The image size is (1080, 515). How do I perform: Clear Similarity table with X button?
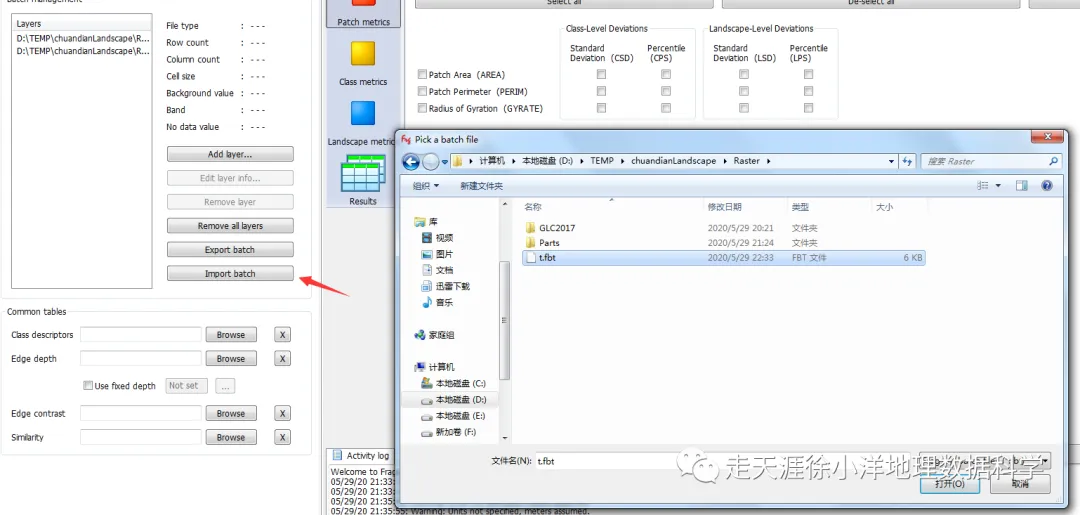point(282,437)
